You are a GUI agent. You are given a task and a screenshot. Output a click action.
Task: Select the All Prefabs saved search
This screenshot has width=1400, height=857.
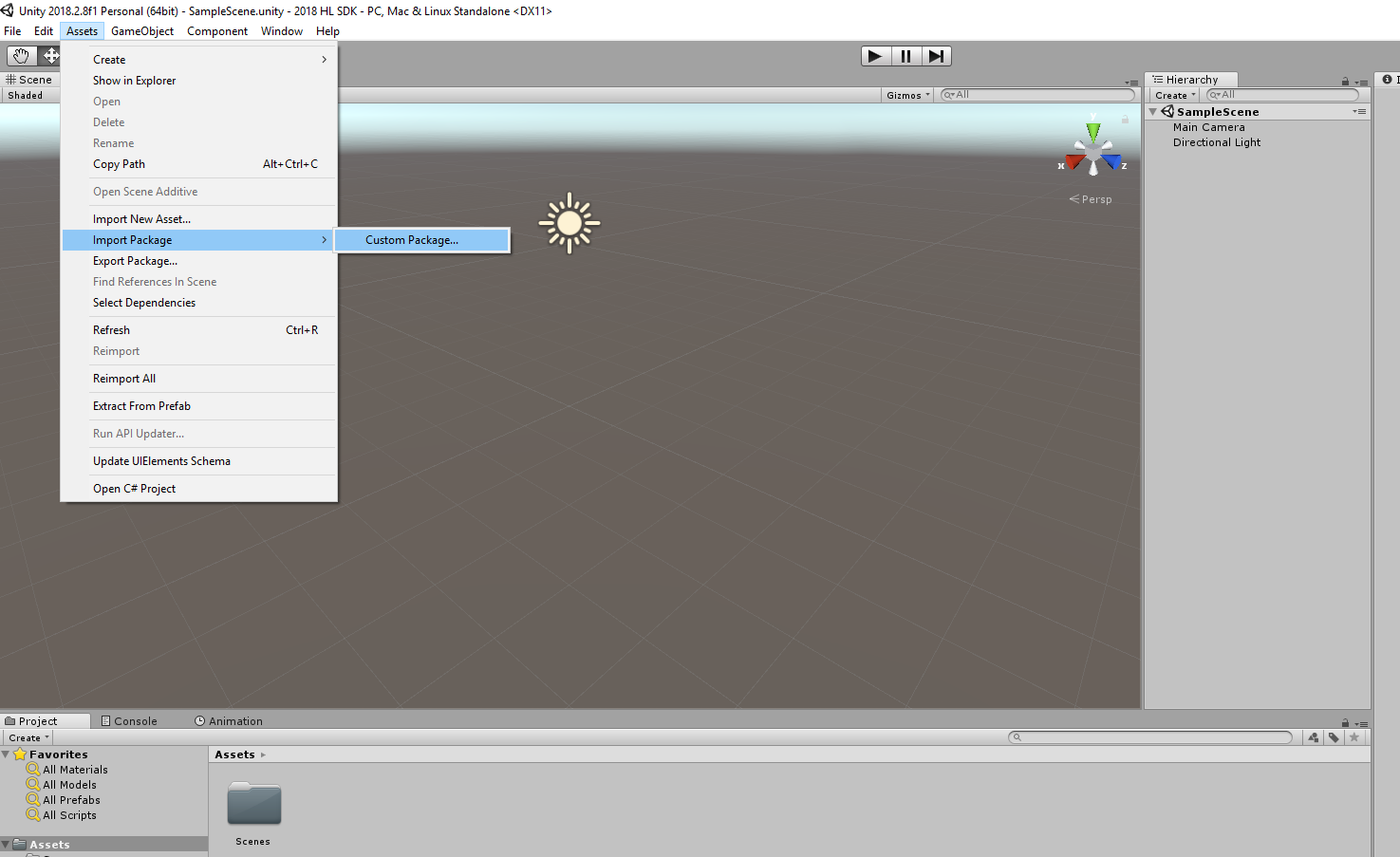coord(71,800)
